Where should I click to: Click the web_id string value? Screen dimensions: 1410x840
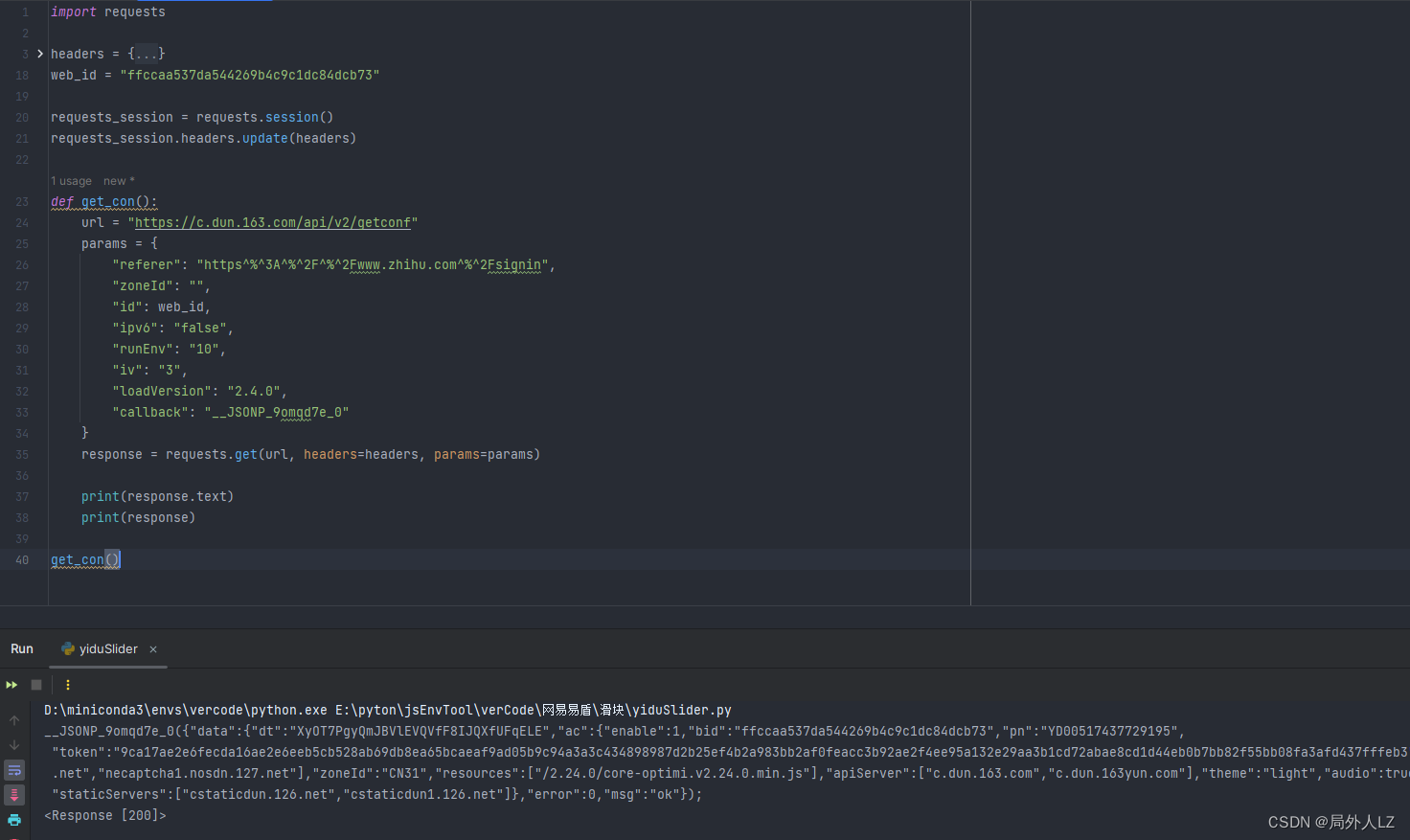(x=250, y=76)
